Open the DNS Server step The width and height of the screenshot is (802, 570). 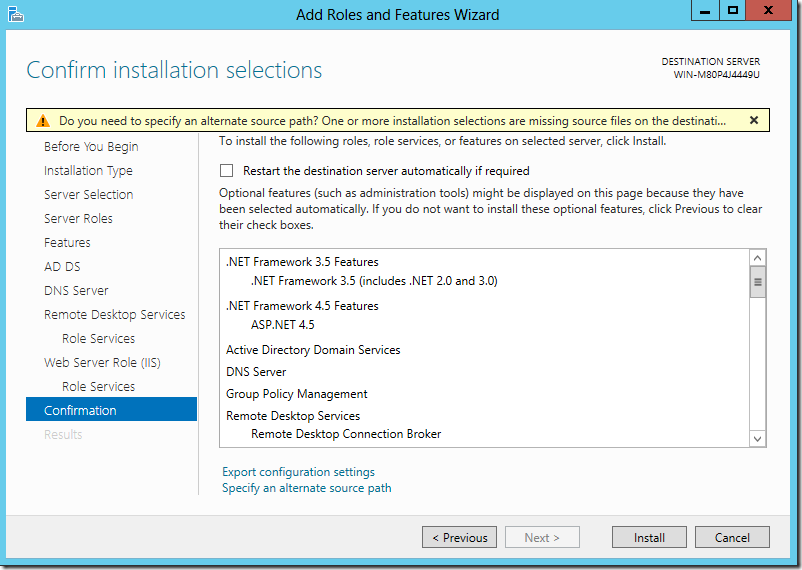[x=76, y=291]
